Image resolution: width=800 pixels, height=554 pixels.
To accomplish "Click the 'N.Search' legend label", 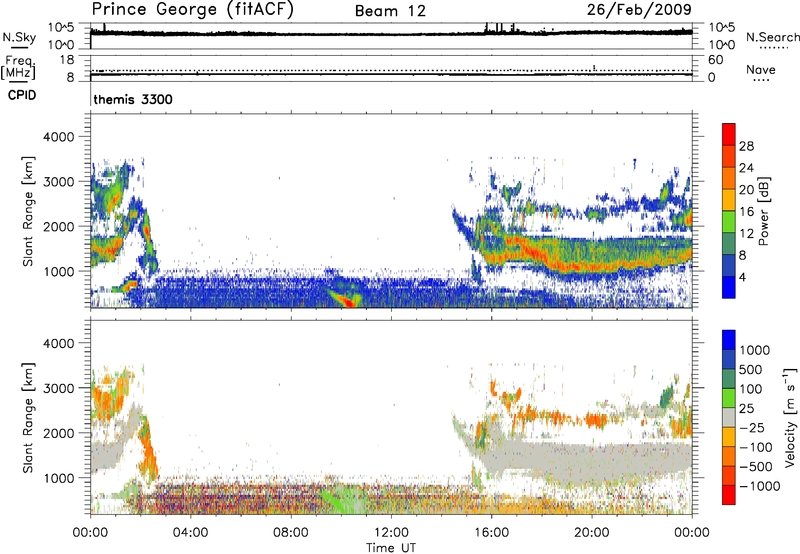I will [773, 37].
